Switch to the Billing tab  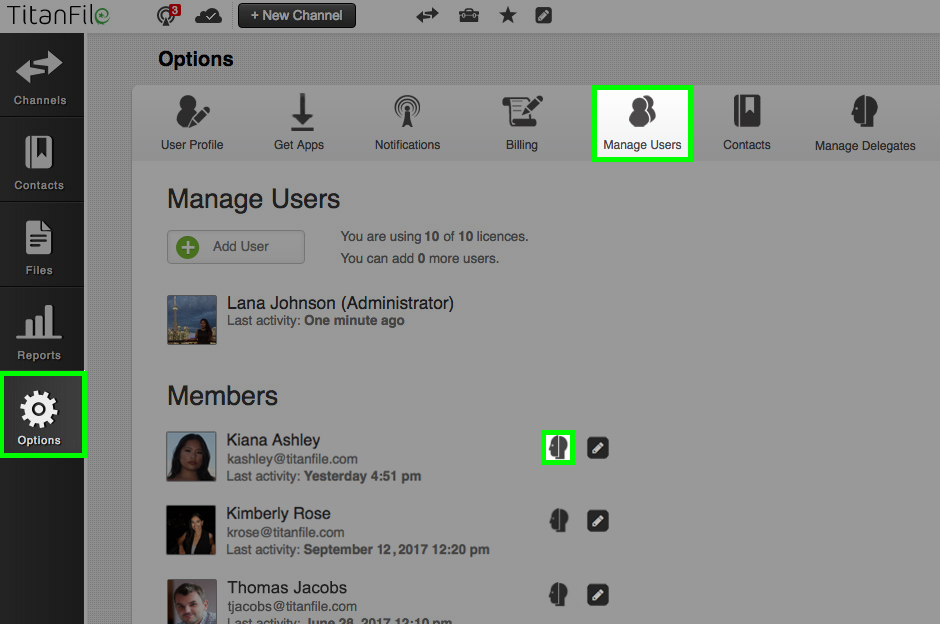[x=521, y=122]
